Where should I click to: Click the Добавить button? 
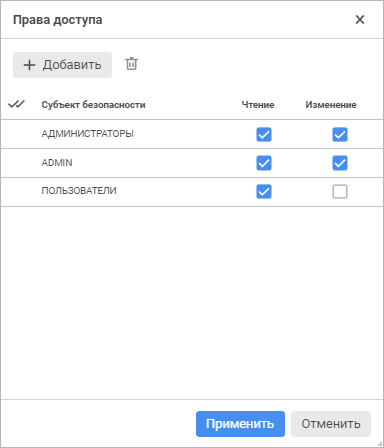(x=62, y=65)
